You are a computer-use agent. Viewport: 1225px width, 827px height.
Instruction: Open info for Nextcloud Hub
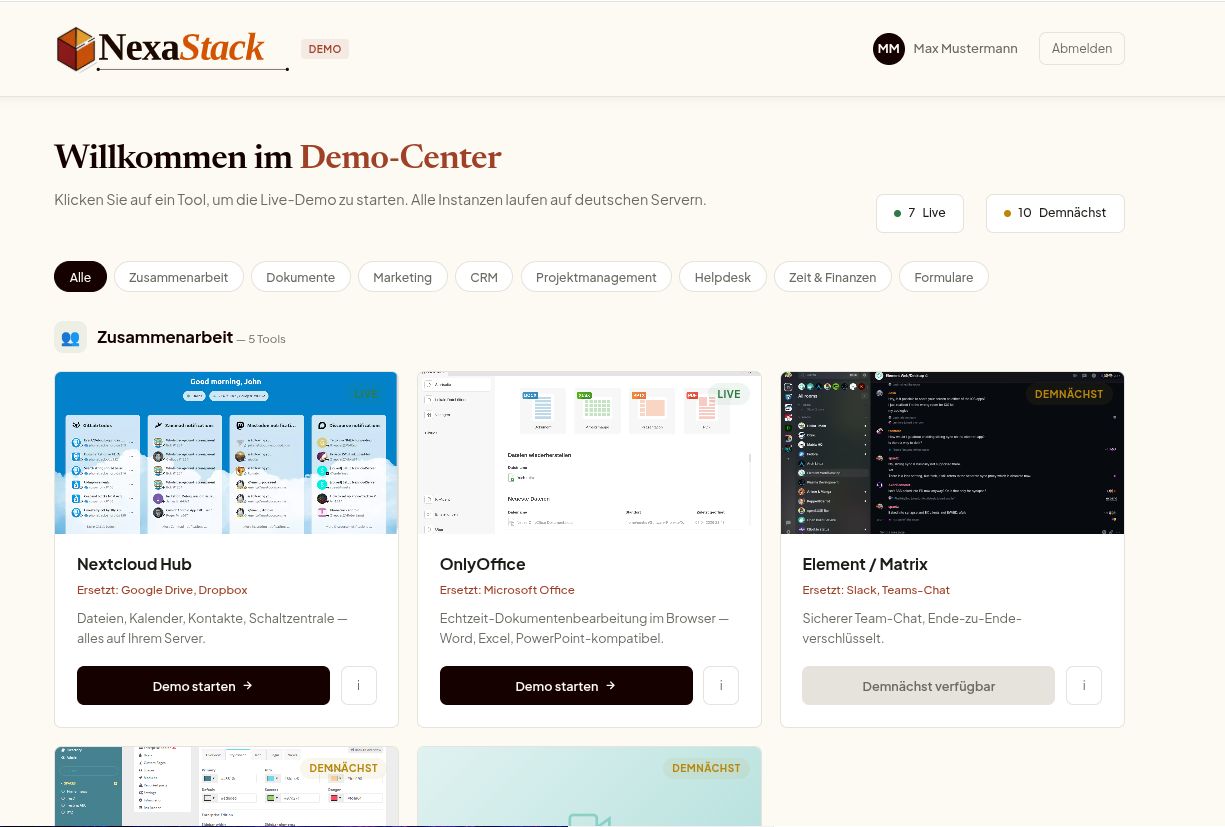(358, 685)
